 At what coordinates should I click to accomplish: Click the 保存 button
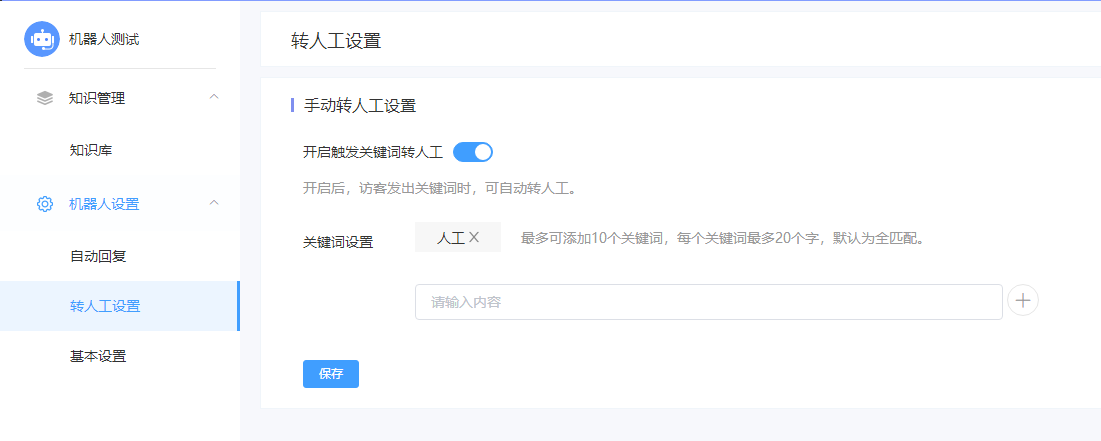(331, 374)
